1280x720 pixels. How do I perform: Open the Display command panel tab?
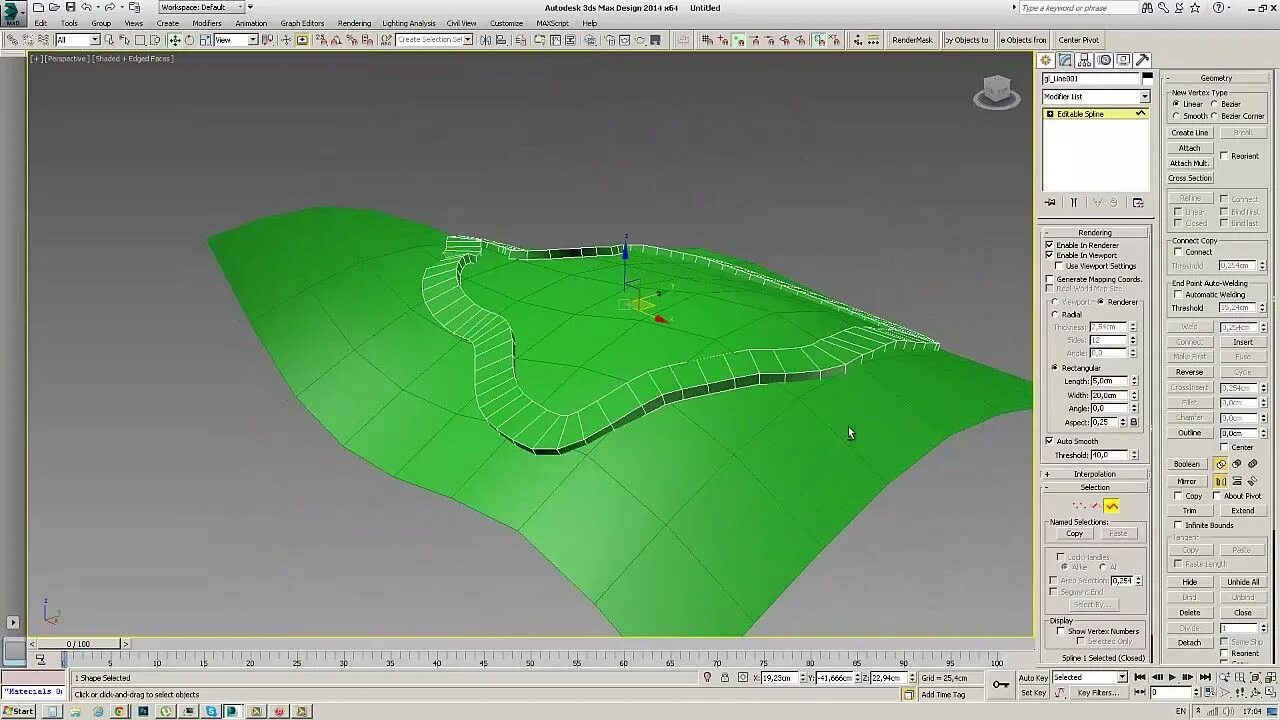click(x=1123, y=60)
